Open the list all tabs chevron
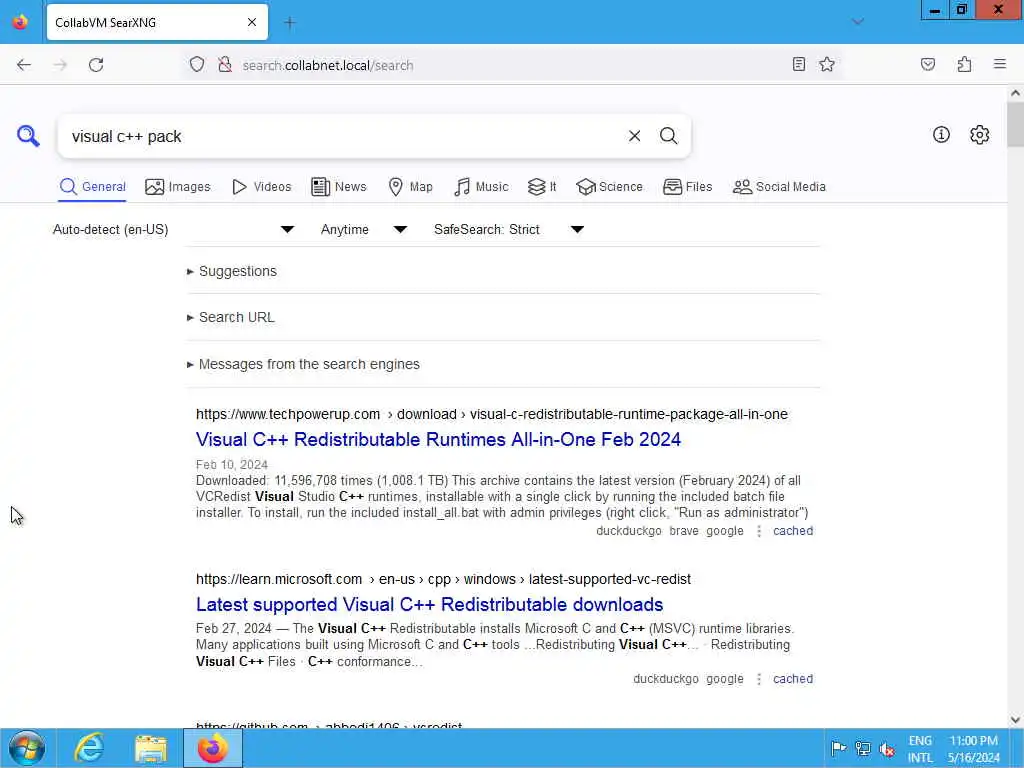Viewport: 1024px width, 768px height. 857,22
